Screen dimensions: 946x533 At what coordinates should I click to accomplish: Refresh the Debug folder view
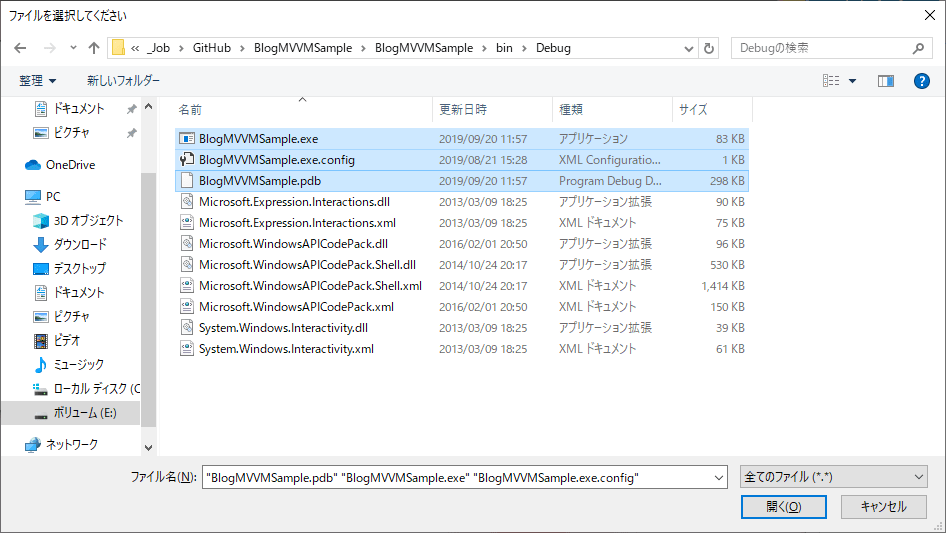click(x=709, y=48)
